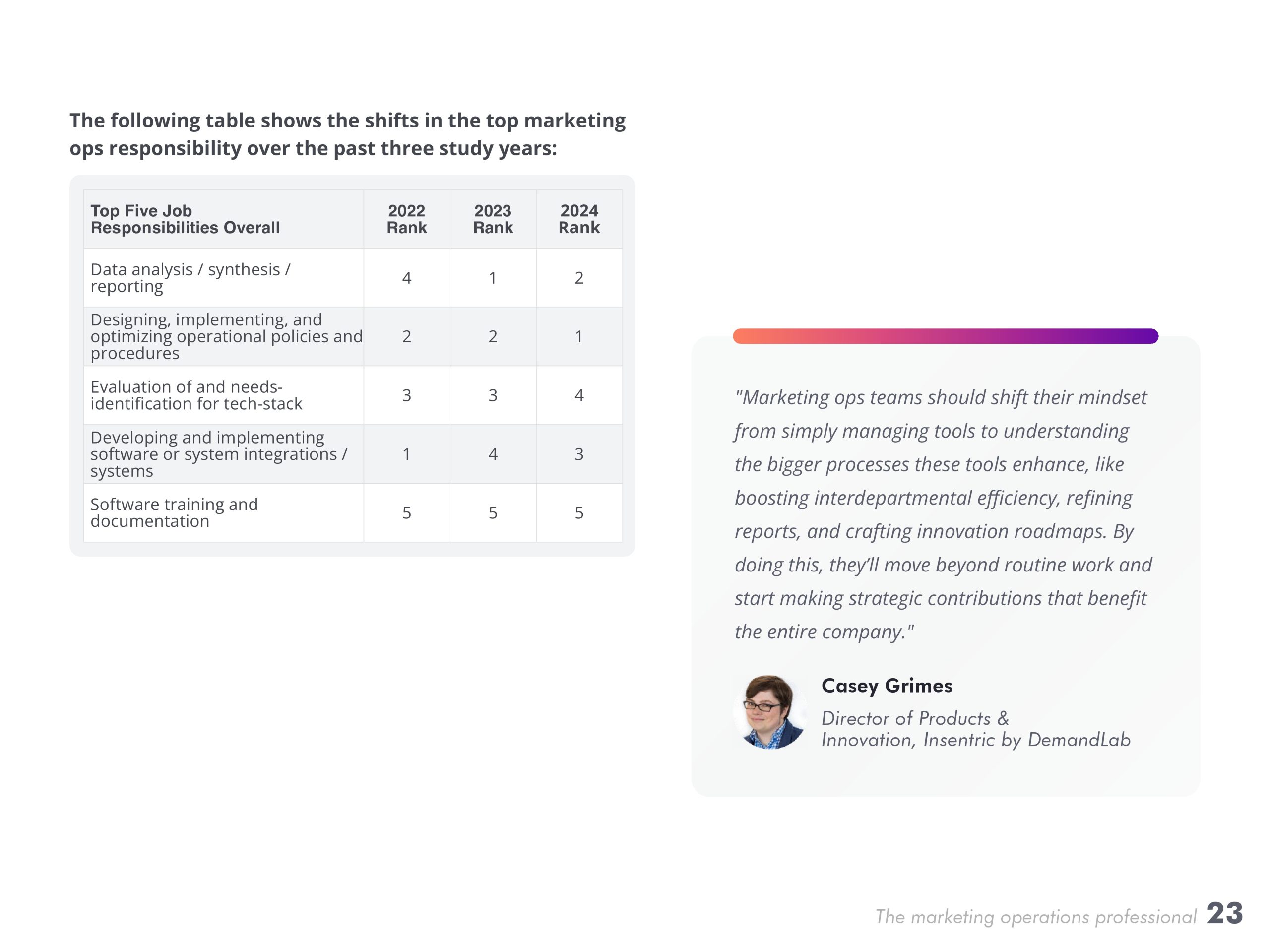Select the "Developing and implementing software" row label
This screenshot has height=952, width=1270.
(218, 454)
